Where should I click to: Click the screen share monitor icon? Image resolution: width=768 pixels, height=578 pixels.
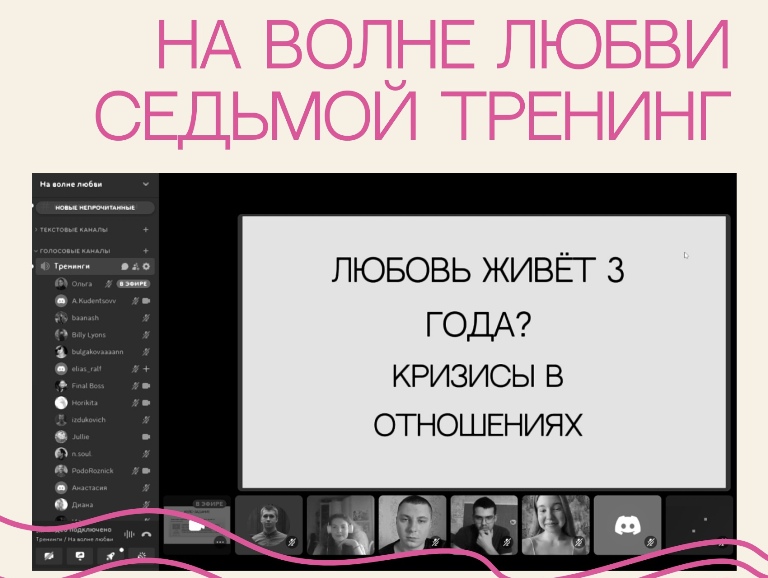80,557
